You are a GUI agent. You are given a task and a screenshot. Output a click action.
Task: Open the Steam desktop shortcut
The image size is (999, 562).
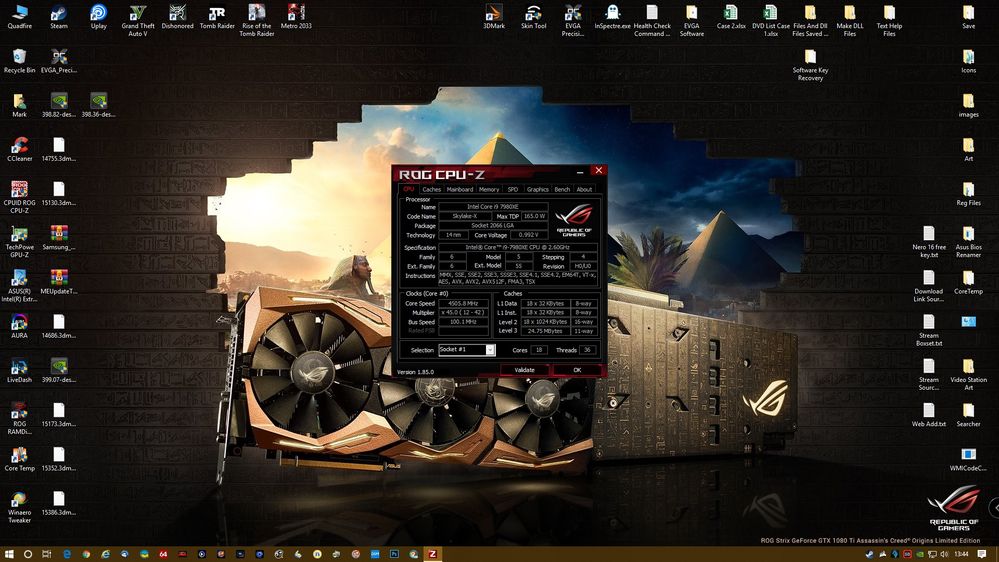click(59, 17)
